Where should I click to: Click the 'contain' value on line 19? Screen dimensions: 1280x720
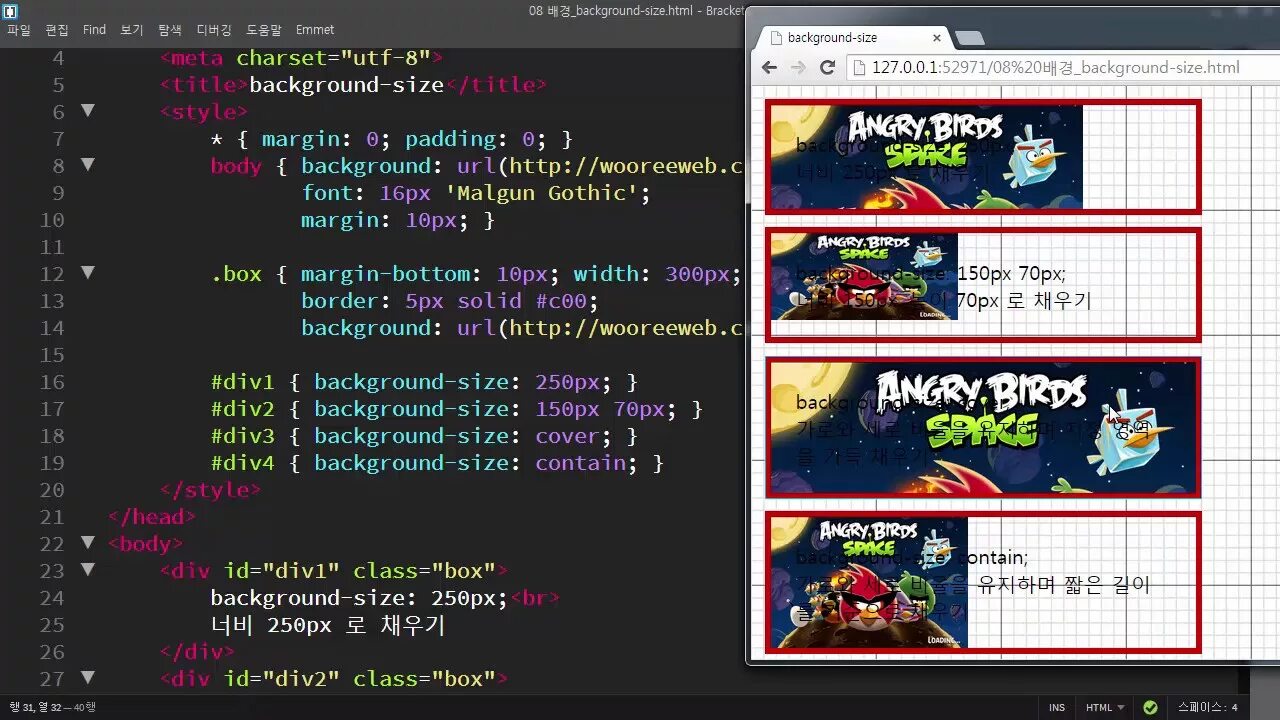pyautogui.click(x=580, y=463)
